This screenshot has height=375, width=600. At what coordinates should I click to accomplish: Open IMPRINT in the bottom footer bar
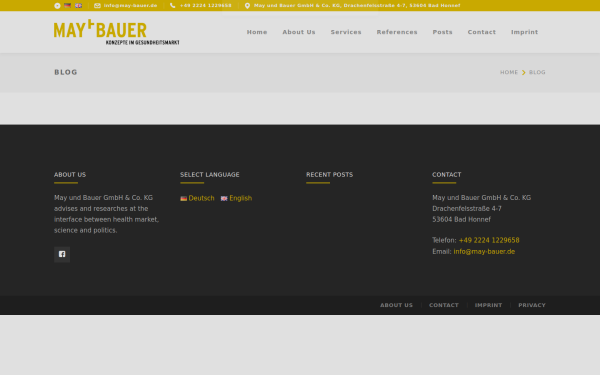[488, 305]
